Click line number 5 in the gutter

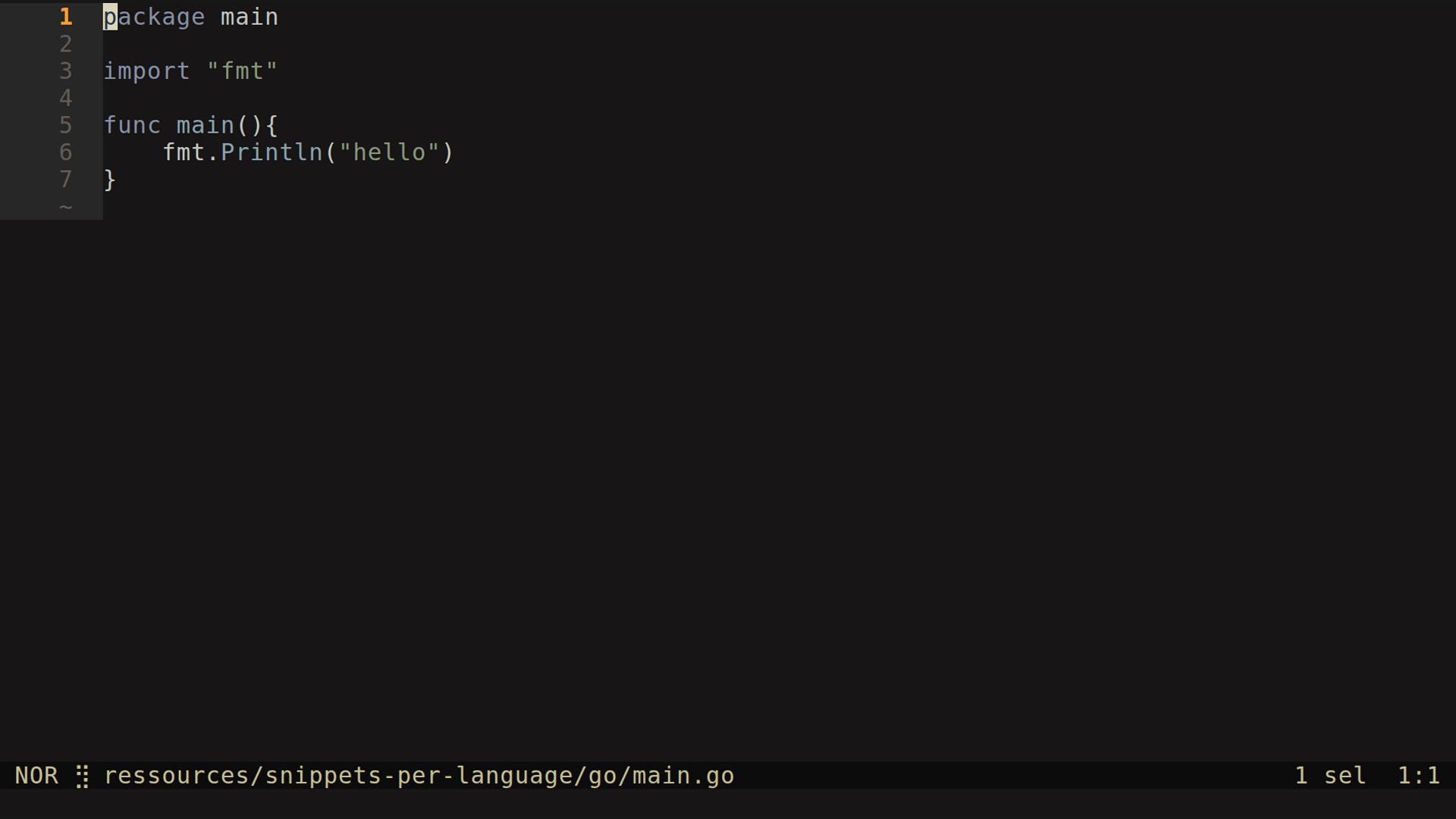tap(66, 125)
